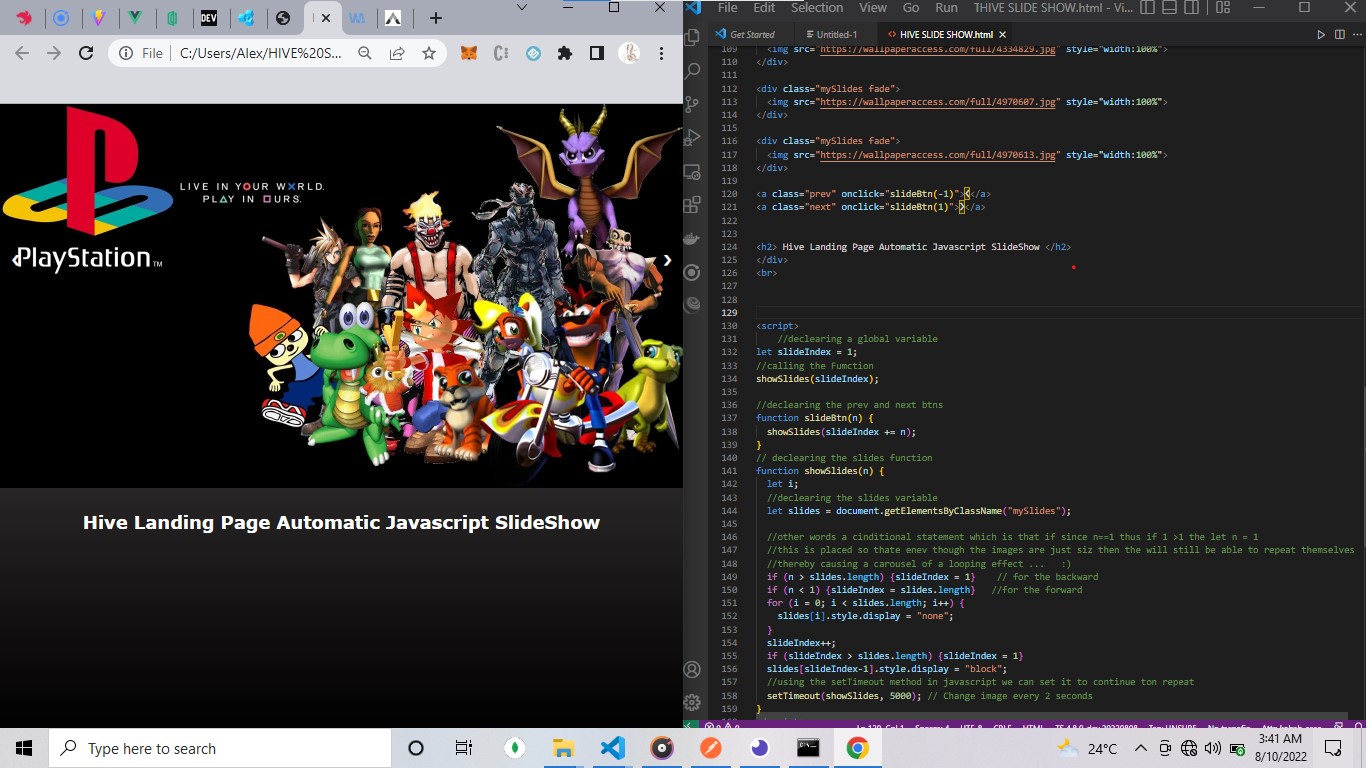Open a new Chrome tab
The width and height of the screenshot is (1366, 768).
435,18
